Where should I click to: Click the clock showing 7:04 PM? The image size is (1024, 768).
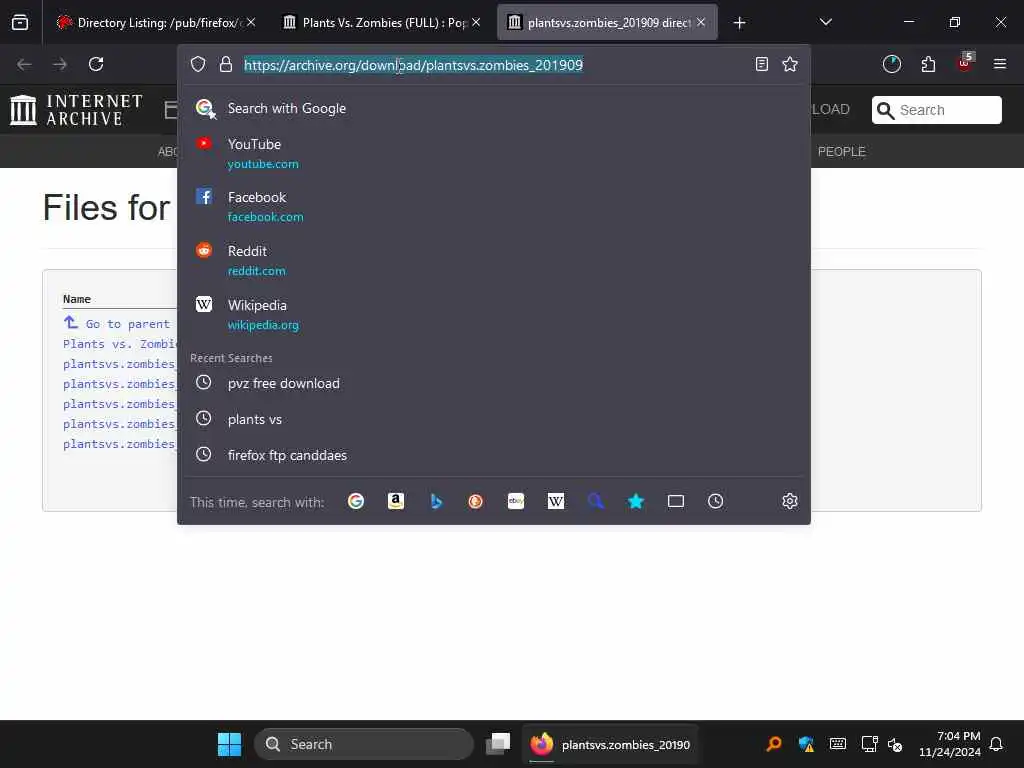click(x=950, y=744)
